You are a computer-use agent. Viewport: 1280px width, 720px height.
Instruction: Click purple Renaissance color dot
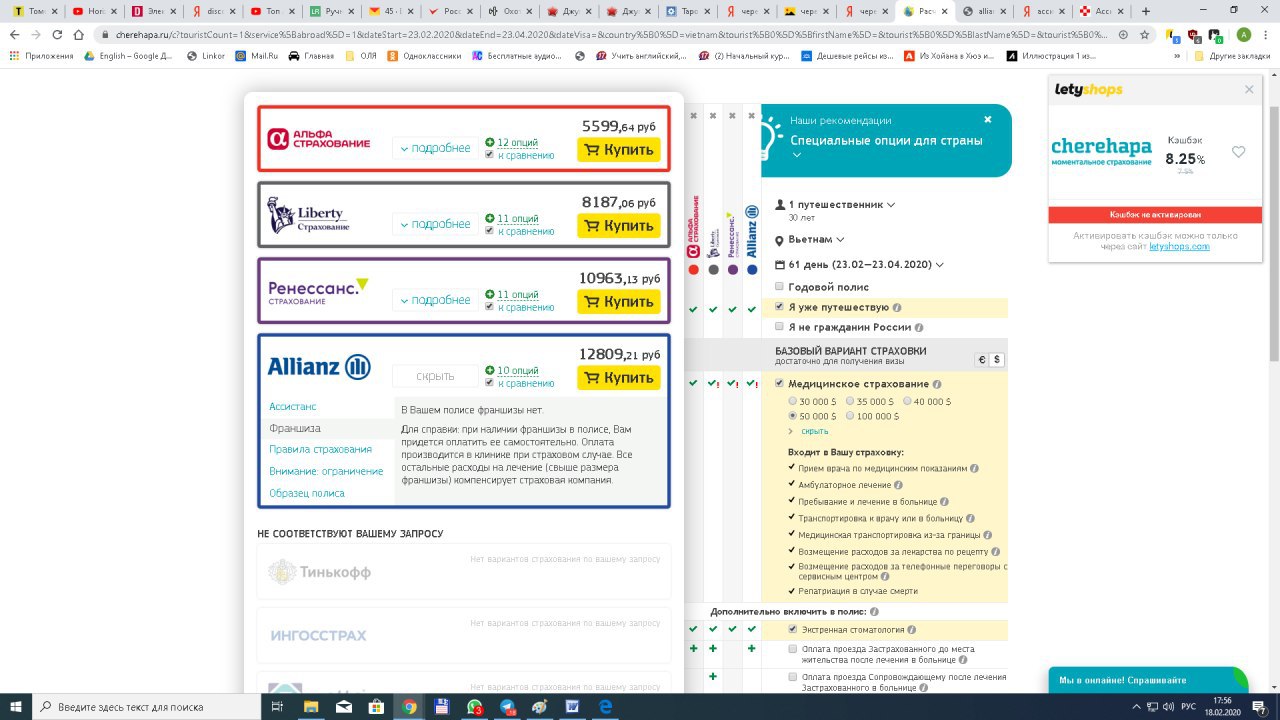point(733,270)
